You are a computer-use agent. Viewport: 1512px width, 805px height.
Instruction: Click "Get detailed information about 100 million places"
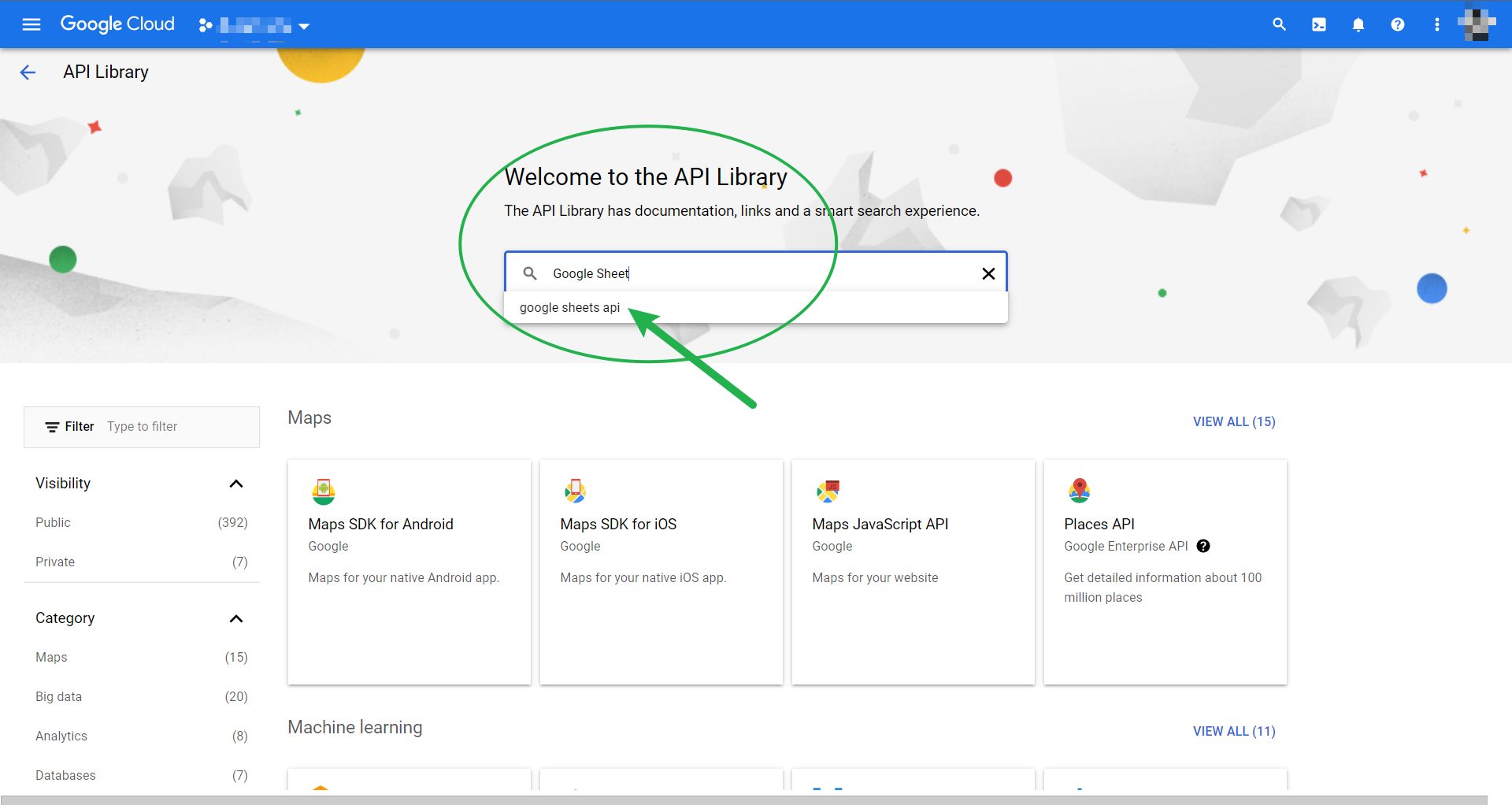(1162, 588)
